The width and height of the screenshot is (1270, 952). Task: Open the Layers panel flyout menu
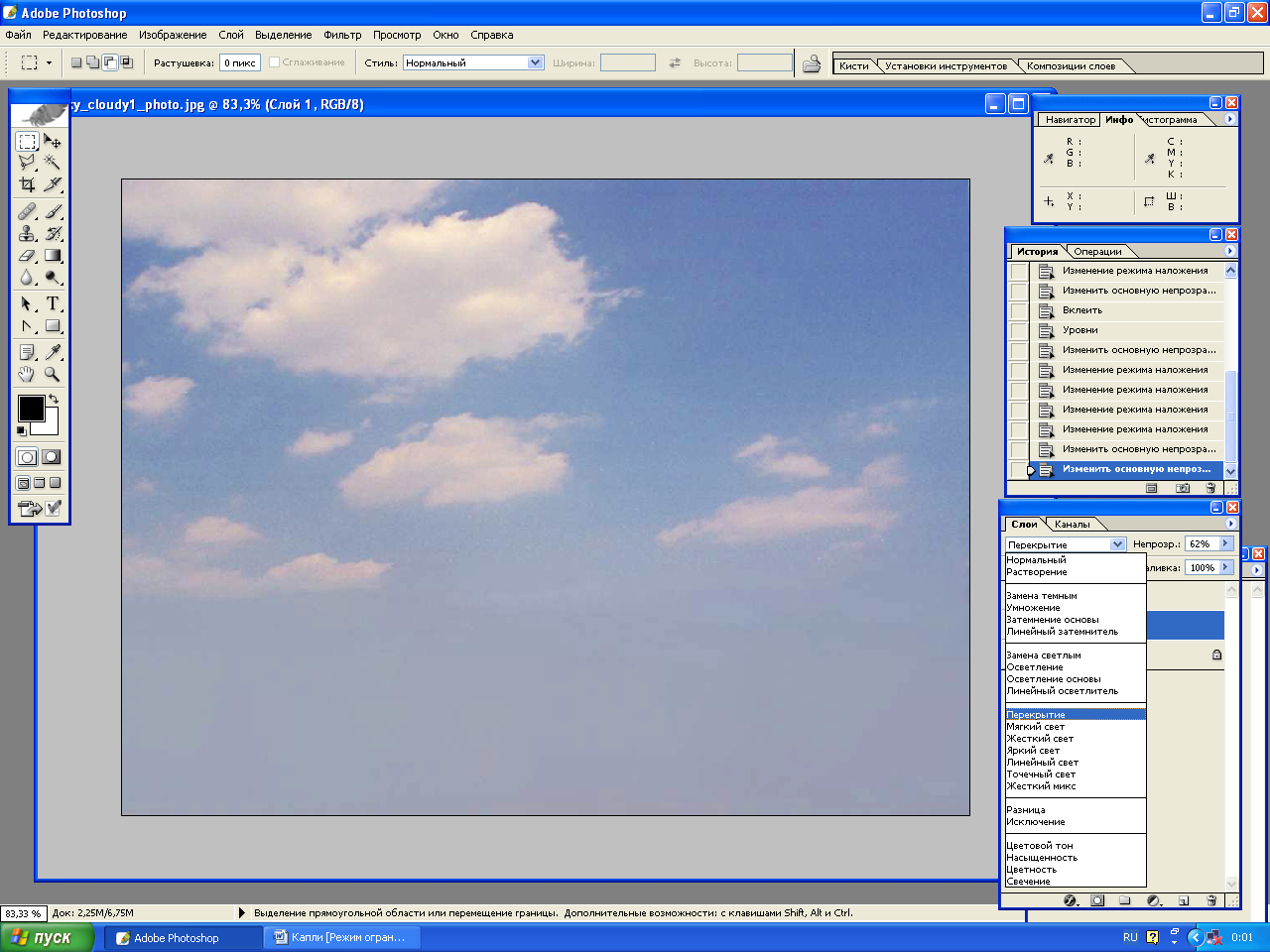pyautogui.click(x=1230, y=524)
